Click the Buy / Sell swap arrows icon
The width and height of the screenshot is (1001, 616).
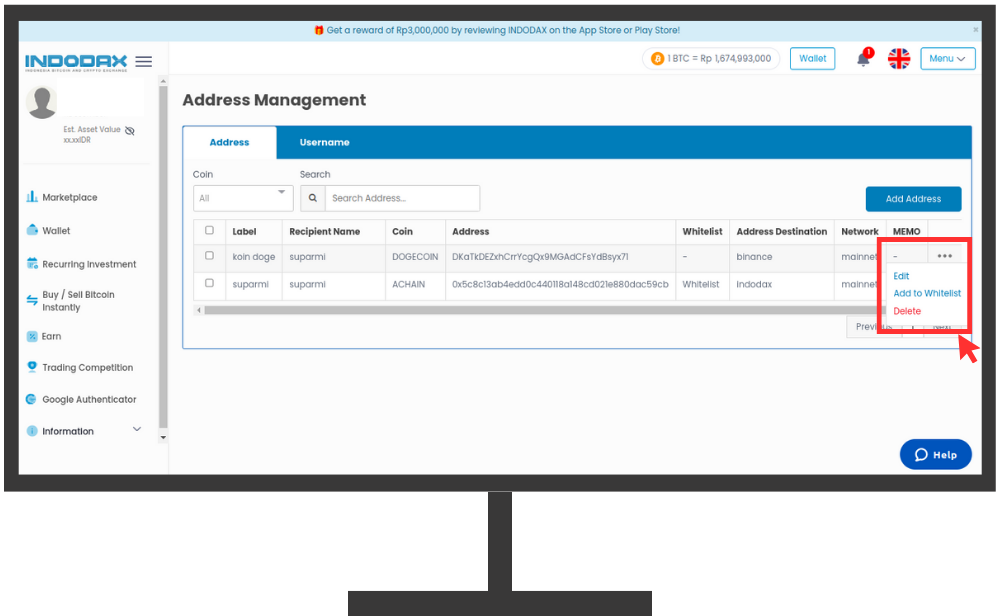32,300
